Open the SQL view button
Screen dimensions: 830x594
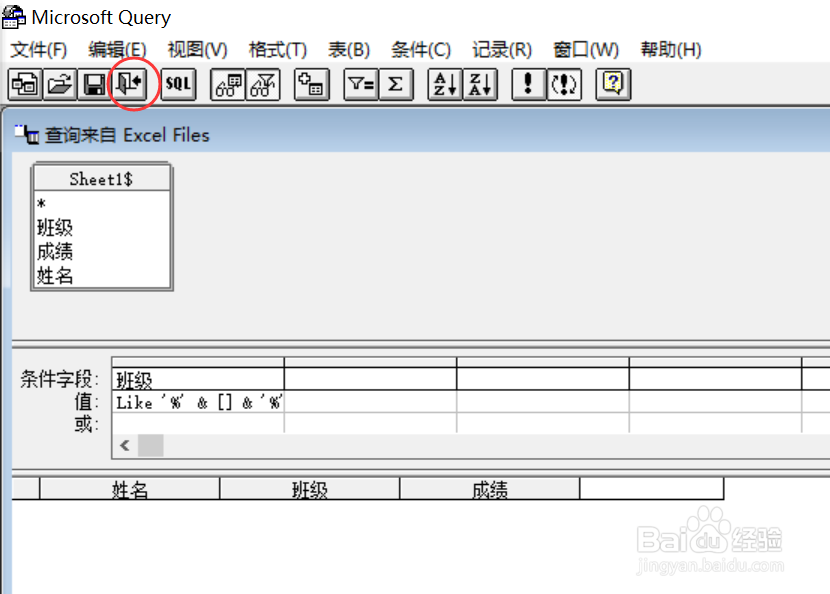(x=178, y=84)
